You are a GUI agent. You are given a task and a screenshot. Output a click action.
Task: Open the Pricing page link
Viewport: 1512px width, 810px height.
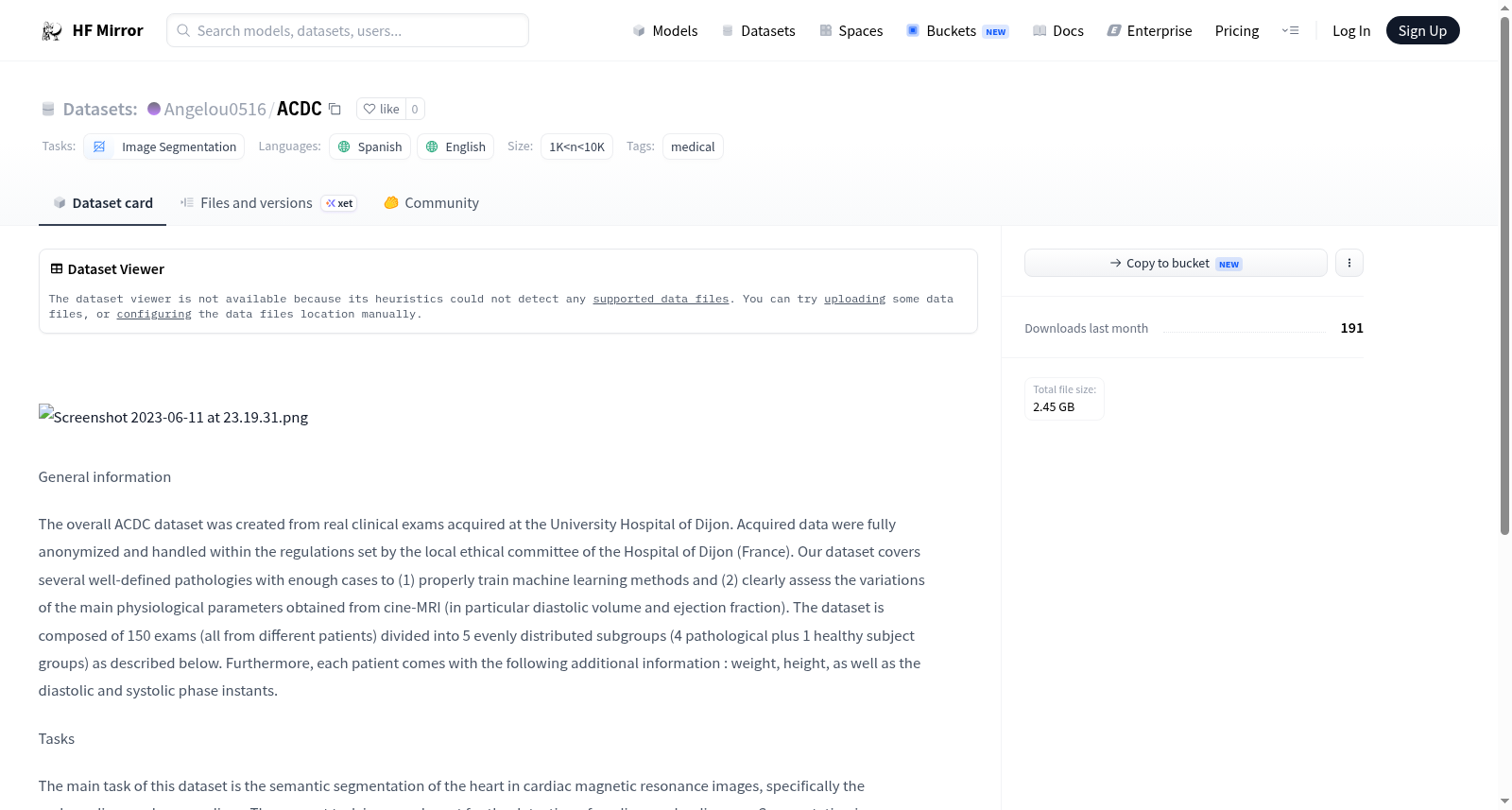(1237, 30)
